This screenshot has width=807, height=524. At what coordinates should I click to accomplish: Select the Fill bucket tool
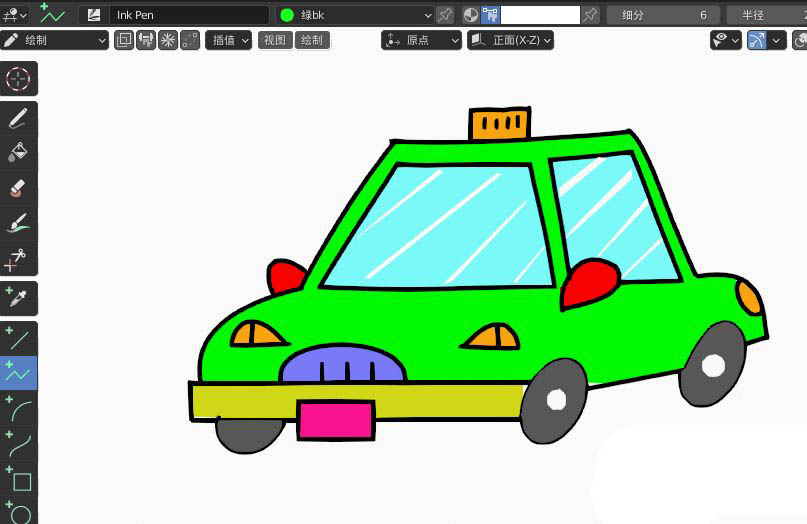19,153
